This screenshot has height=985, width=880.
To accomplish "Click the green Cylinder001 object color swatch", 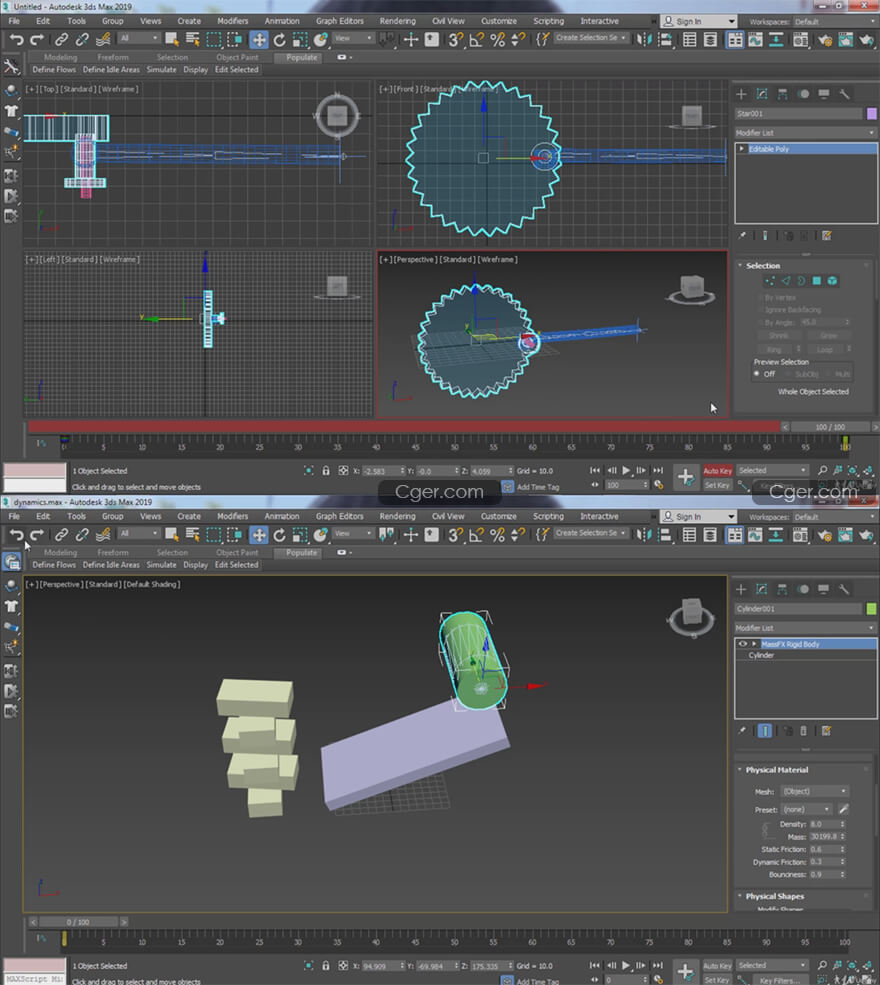I will point(872,609).
